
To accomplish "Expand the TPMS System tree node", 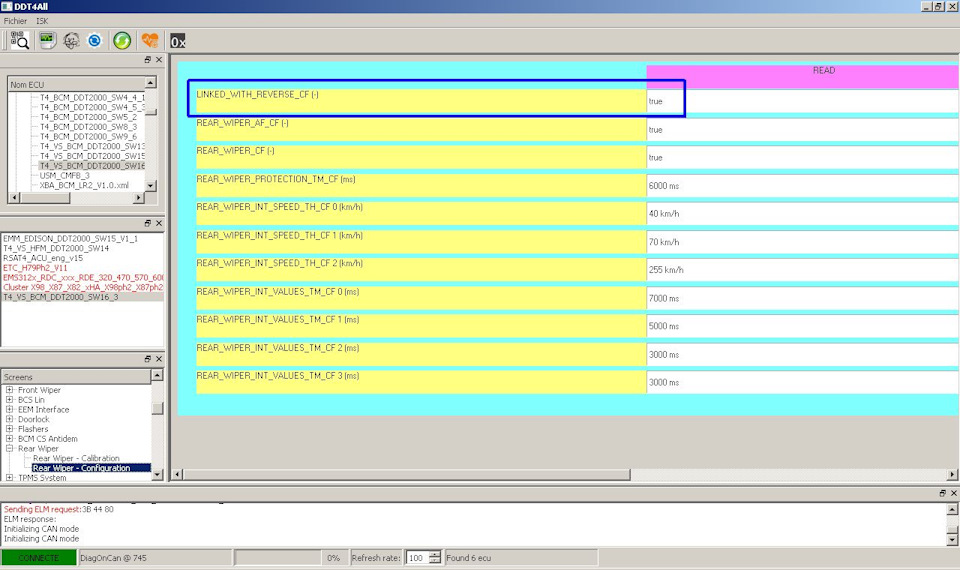I will click(9, 478).
